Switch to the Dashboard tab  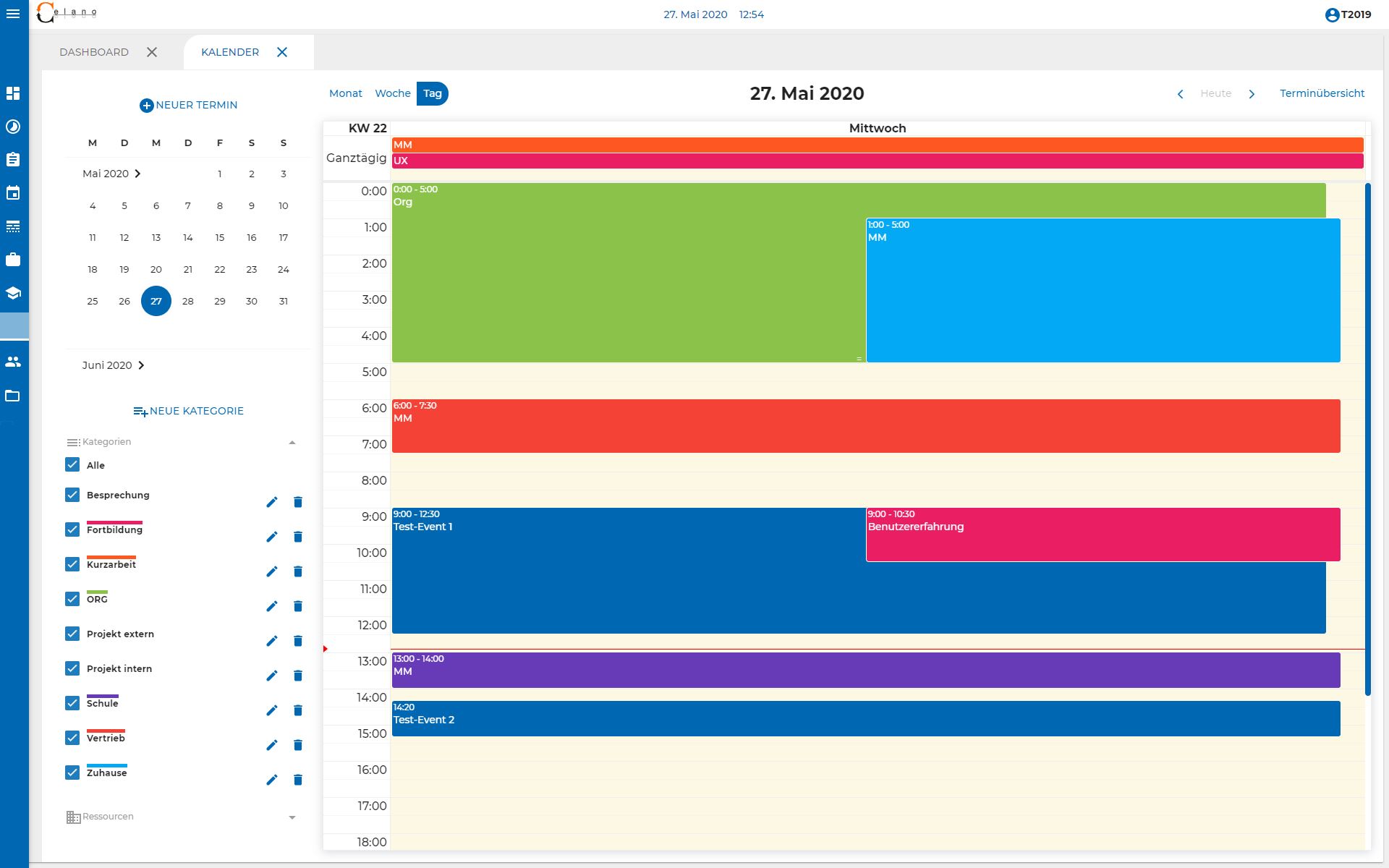tap(94, 52)
